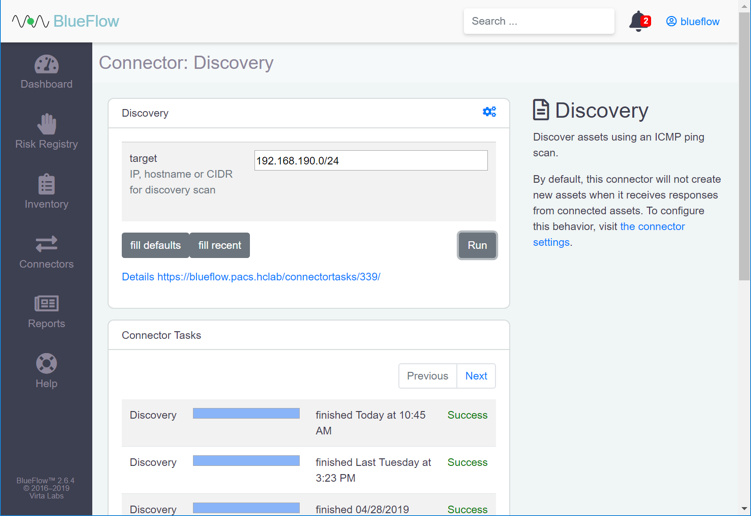Open Dashboard from the sidebar
The image size is (751, 516).
(46, 65)
